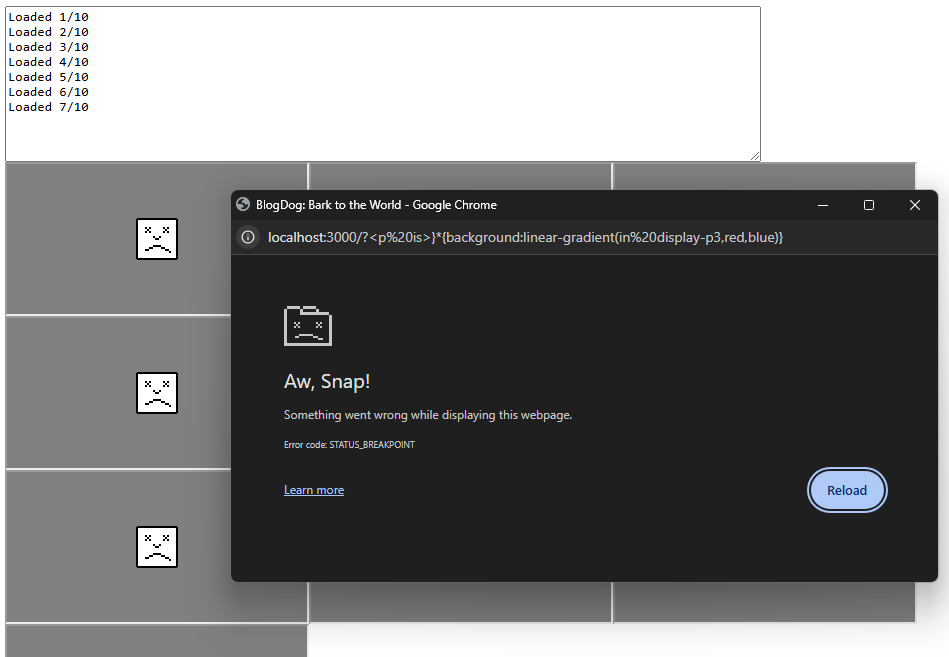Select the localhost URL in address bar
The width and height of the screenshot is (949, 657).
pos(525,237)
